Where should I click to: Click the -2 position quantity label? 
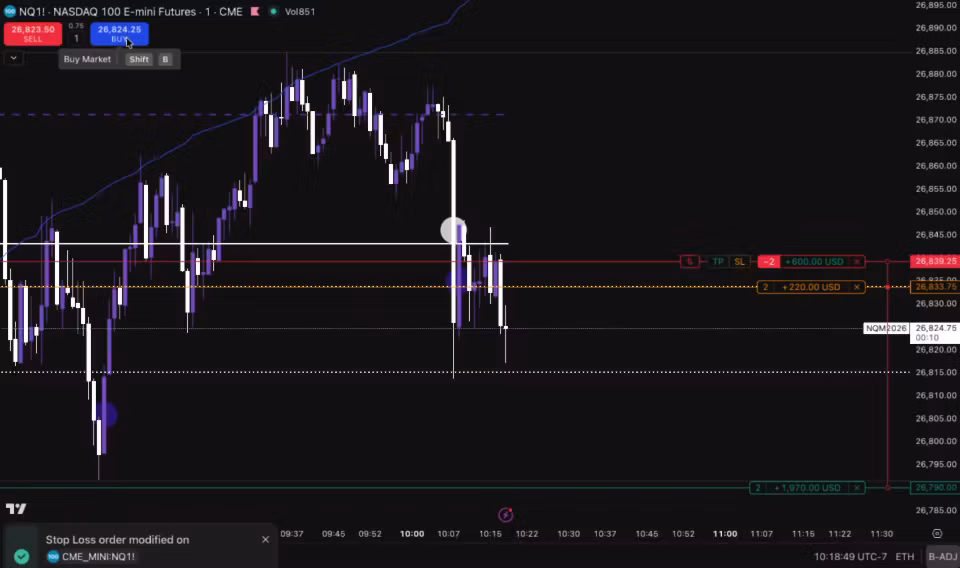click(768, 261)
